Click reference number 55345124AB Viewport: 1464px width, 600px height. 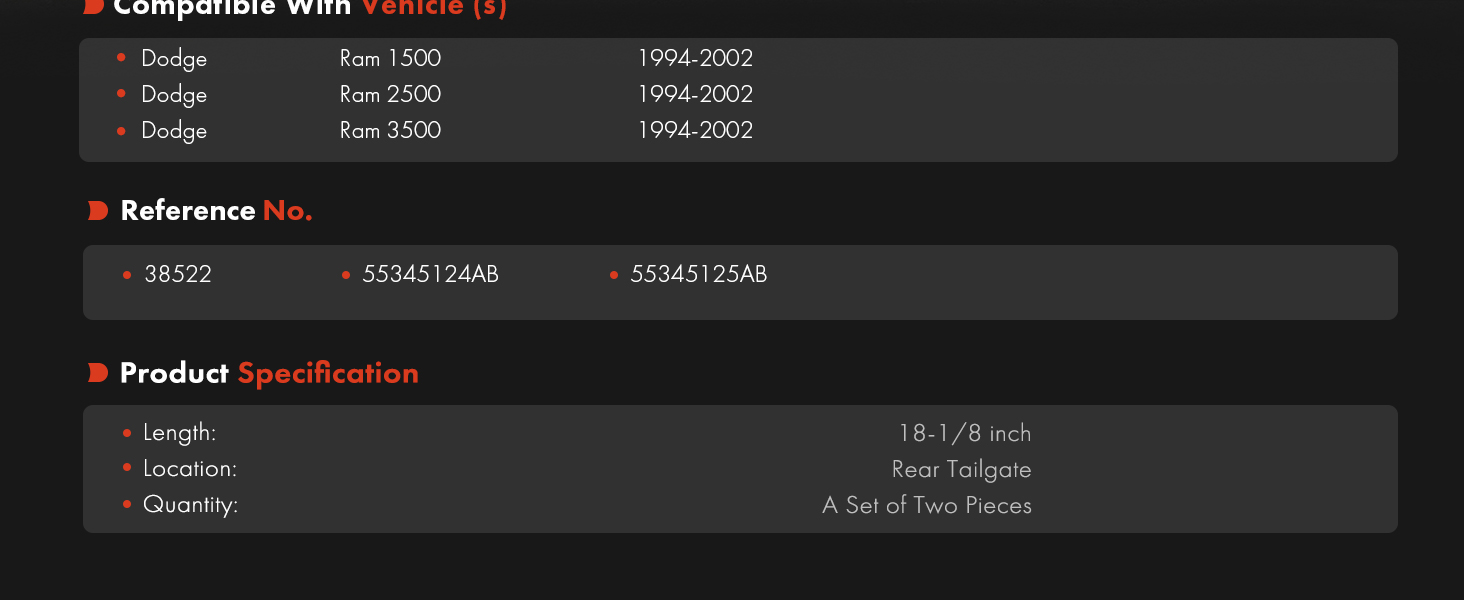tap(430, 275)
